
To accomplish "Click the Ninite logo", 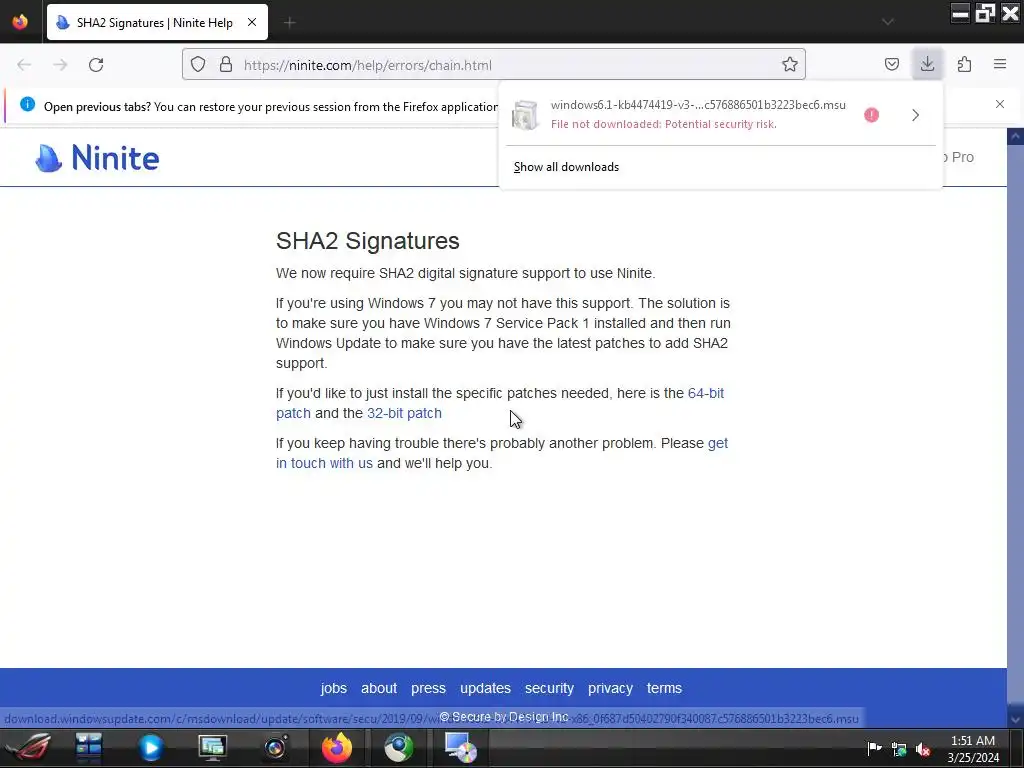I will (x=97, y=158).
